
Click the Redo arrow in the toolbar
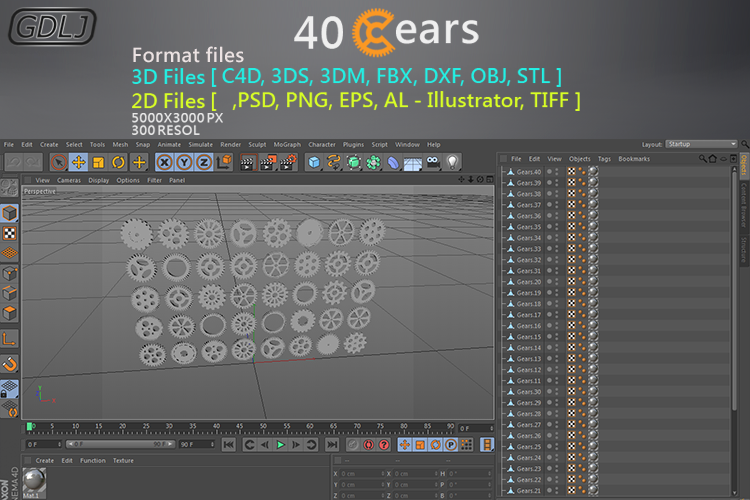pyautogui.click(x=33, y=163)
